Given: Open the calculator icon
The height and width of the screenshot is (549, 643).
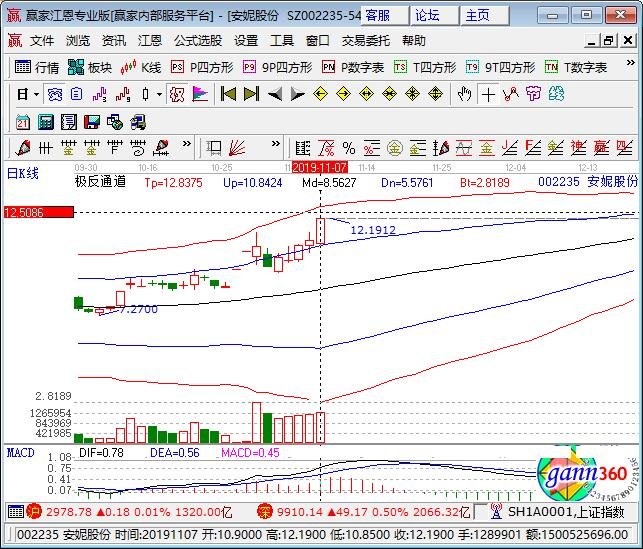Looking at the screenshot, I should (46, 122).
